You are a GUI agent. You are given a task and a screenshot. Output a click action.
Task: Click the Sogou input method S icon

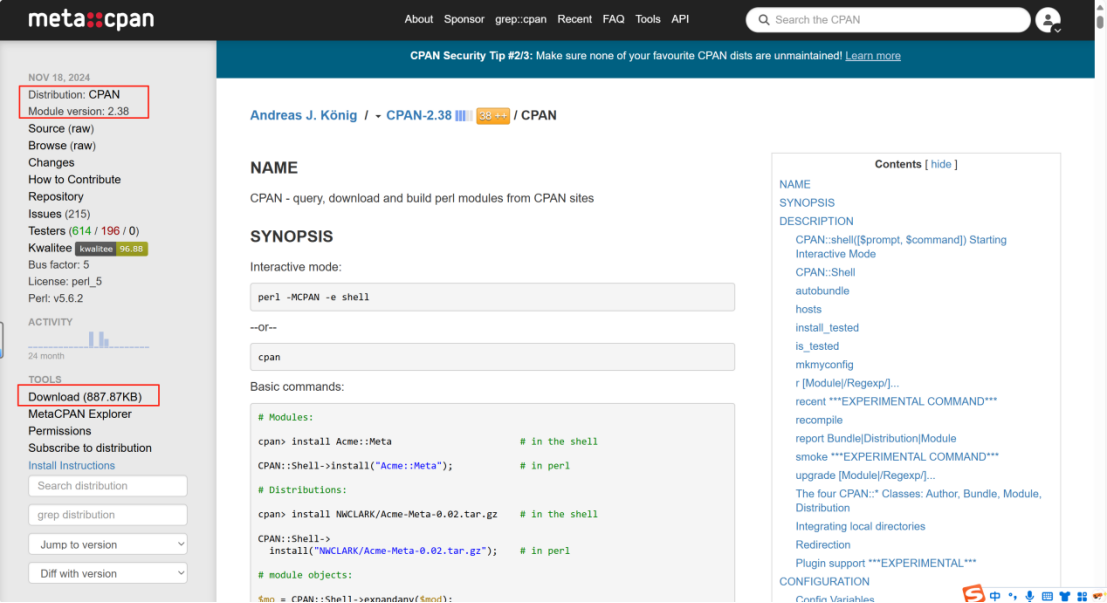coord(973,594)
